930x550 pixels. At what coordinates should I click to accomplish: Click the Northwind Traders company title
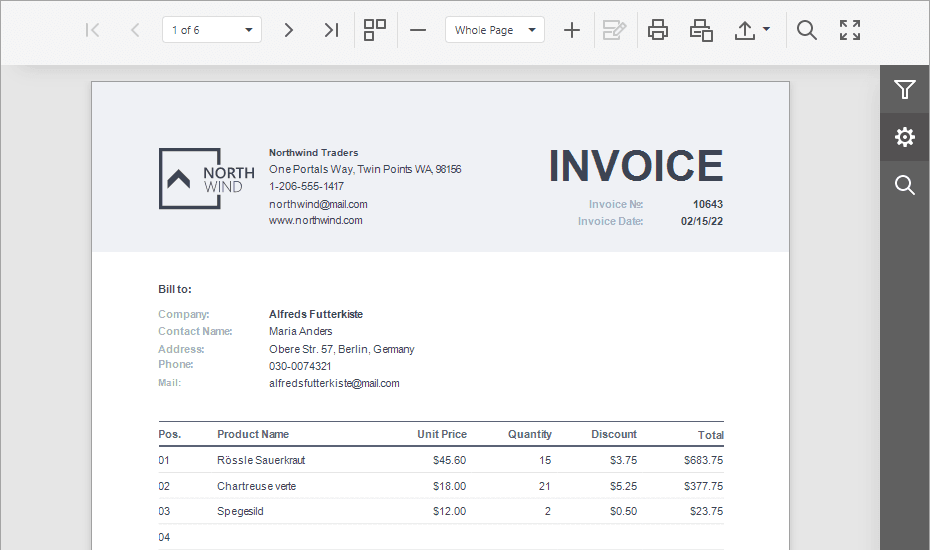(x=313, y=152)
